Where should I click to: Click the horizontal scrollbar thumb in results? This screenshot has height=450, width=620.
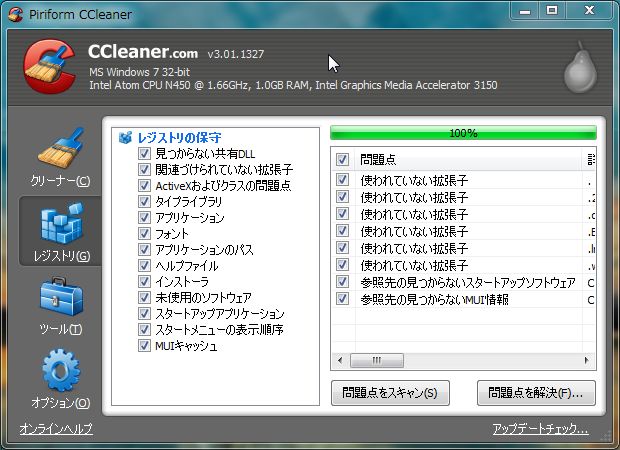377,360
